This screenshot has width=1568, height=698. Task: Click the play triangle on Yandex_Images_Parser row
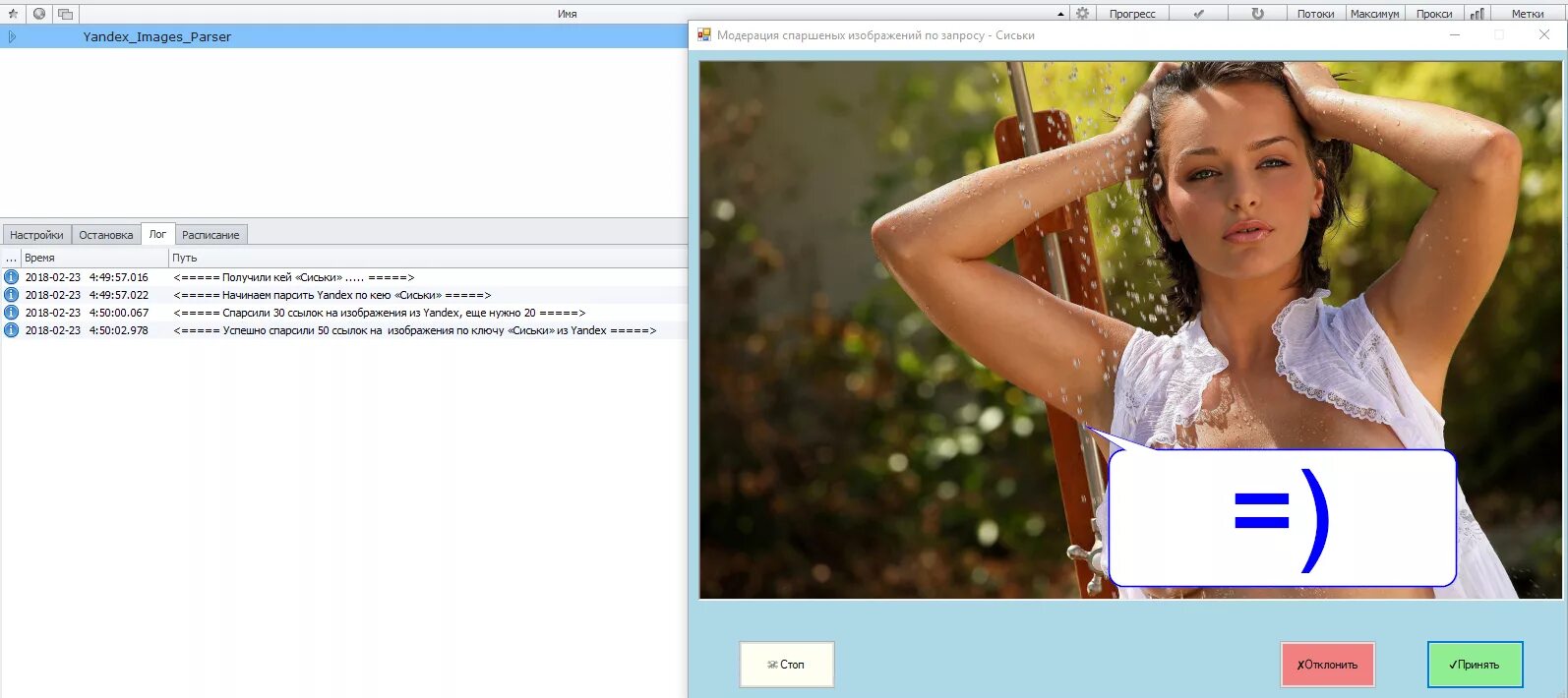[x=12, y=36]
